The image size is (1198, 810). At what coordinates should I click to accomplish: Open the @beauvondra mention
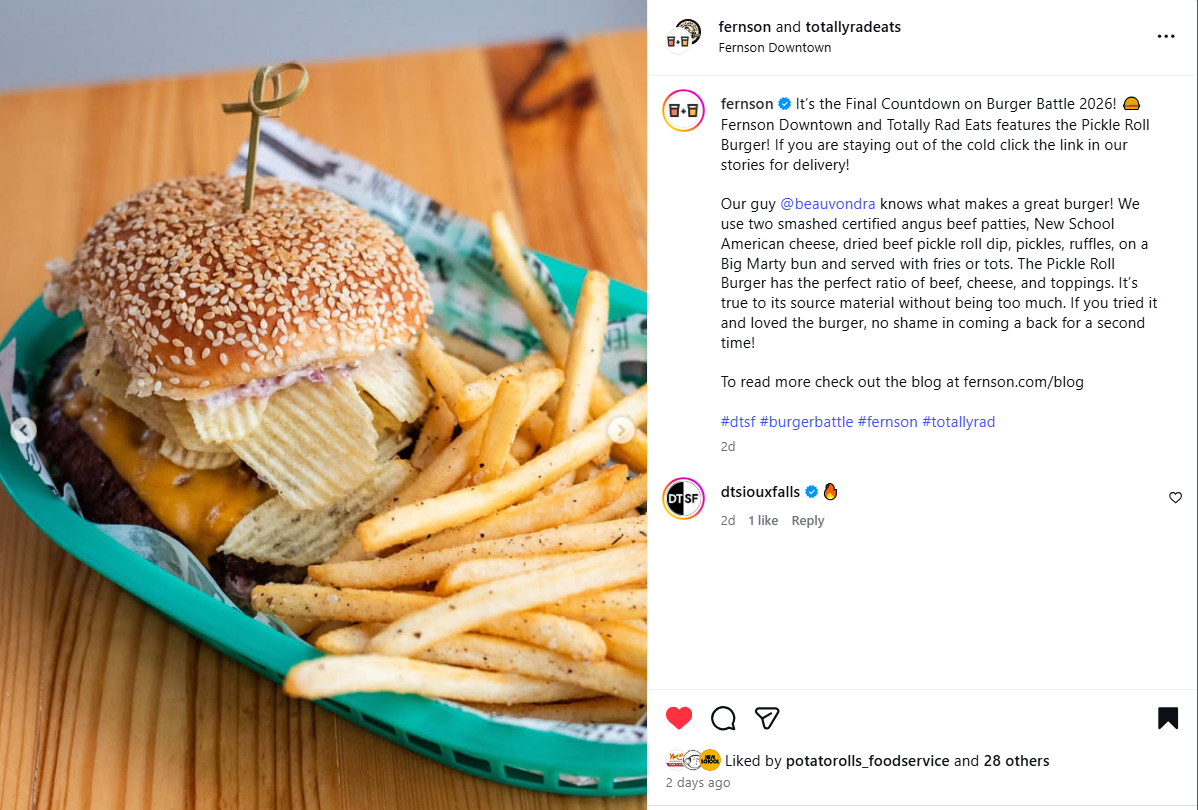click(827, 204)
